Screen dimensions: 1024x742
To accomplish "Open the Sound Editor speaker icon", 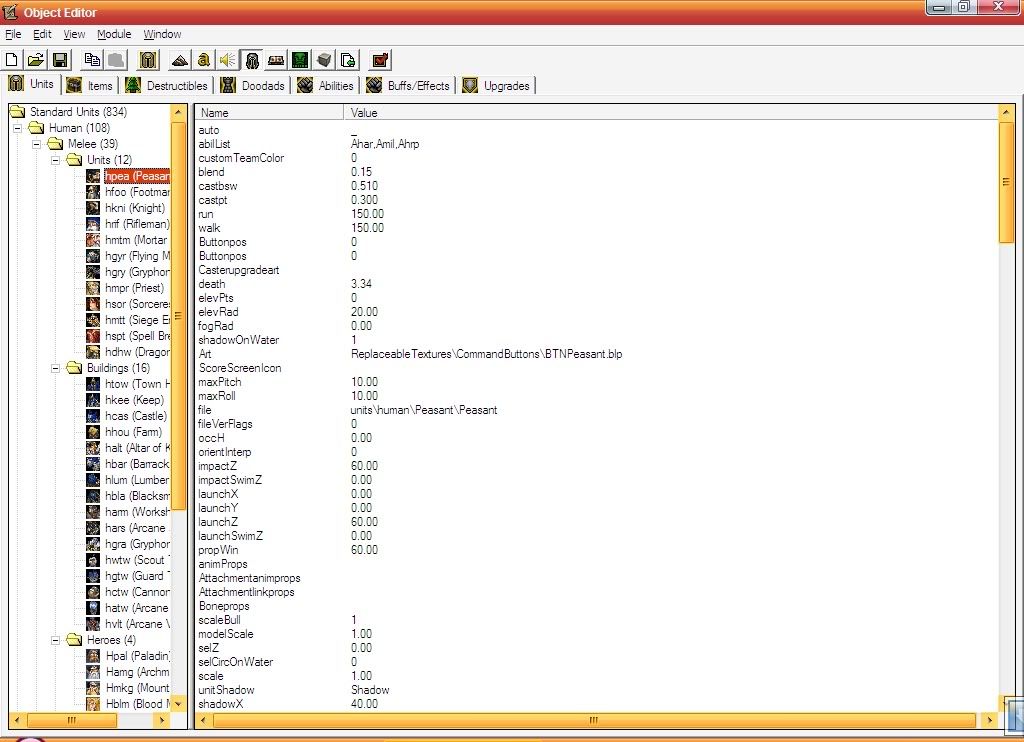I will pyautogui.click(x=227, y=60).
